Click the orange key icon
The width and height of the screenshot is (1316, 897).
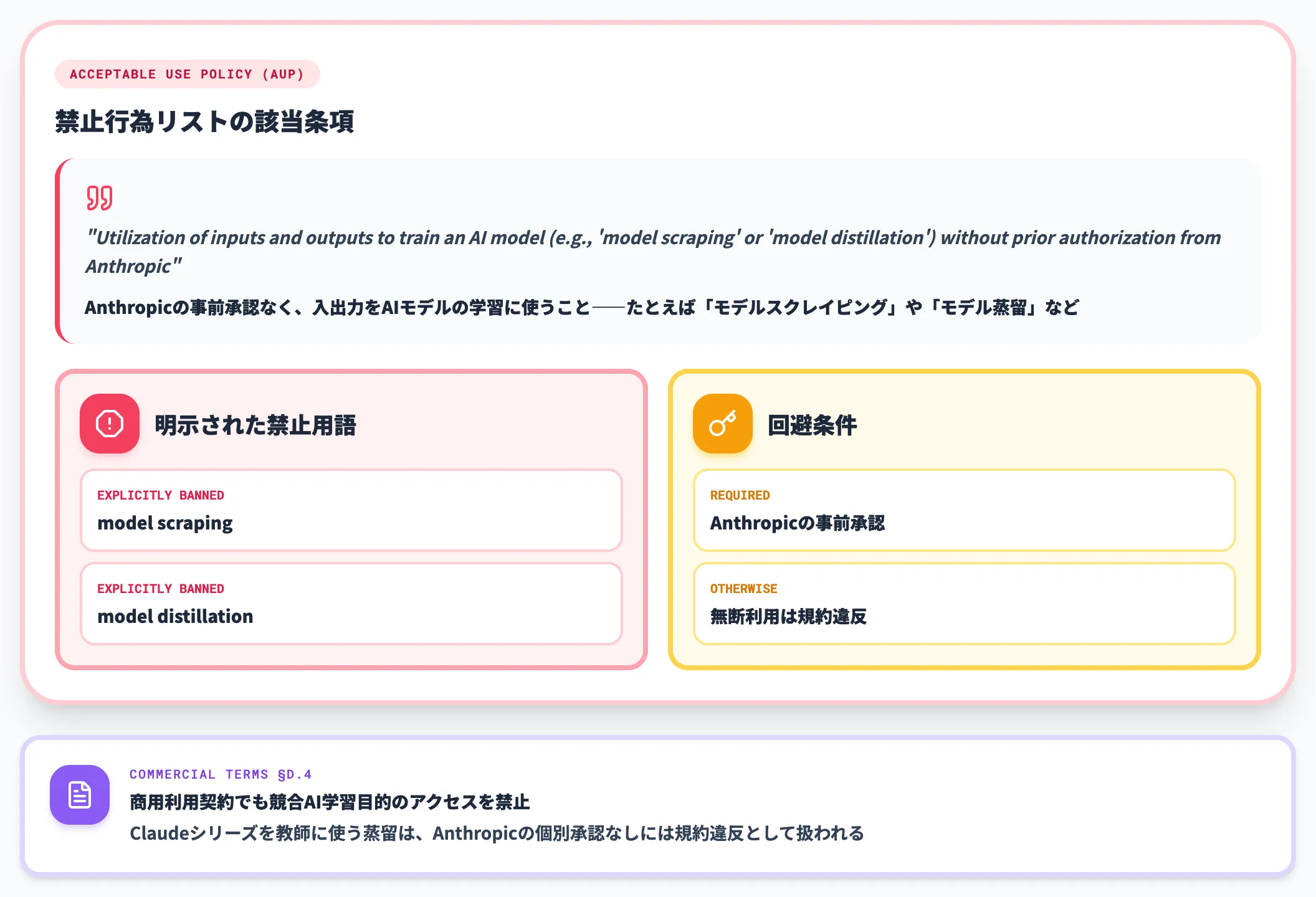[723, 424]
